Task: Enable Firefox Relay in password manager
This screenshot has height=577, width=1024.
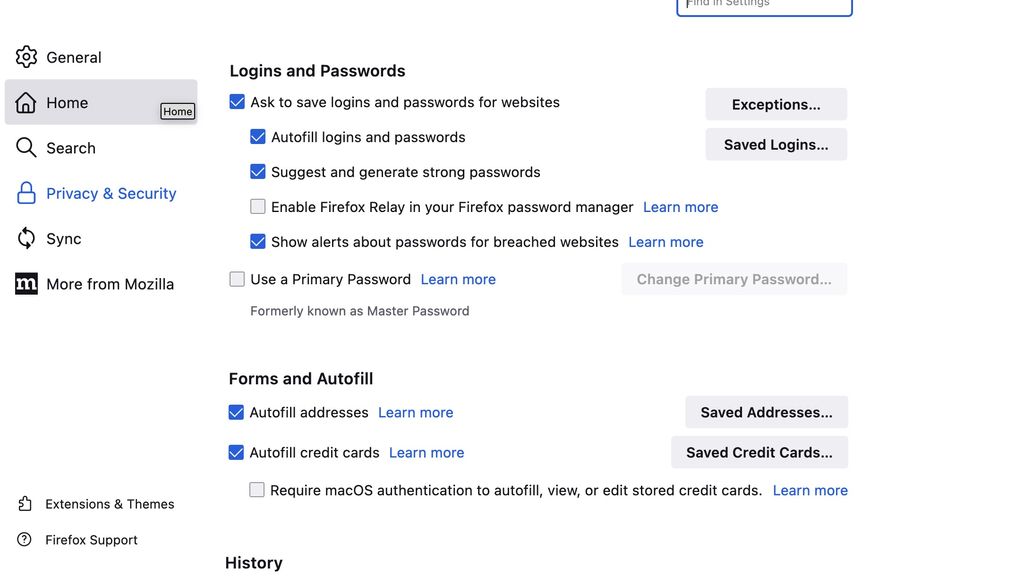Action: pyautogui.click(x=258, y=206)
